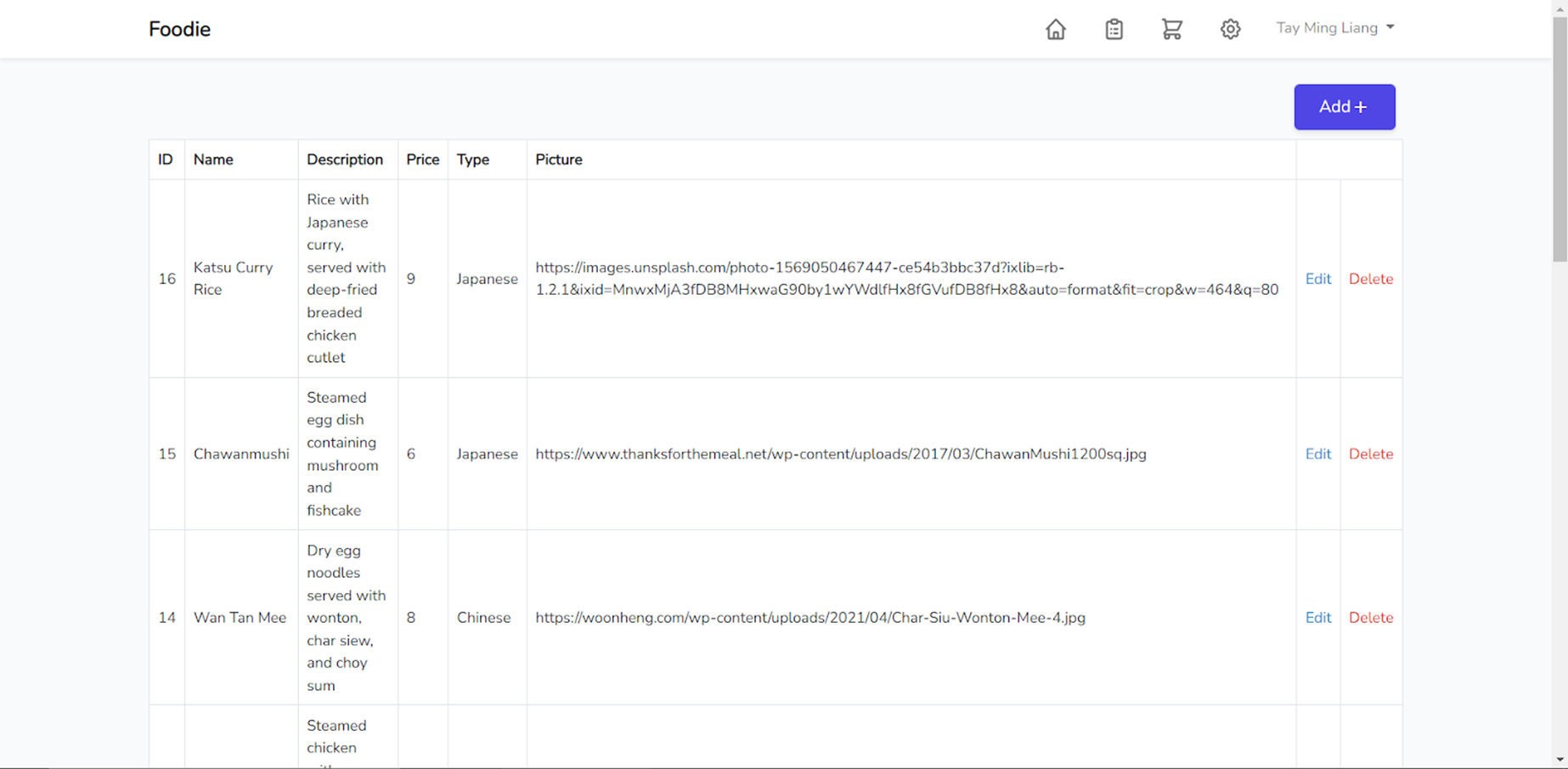Select the Chawanmushi name cell
This screenshot has width=1568, height=769.
(x=240, y=454)
